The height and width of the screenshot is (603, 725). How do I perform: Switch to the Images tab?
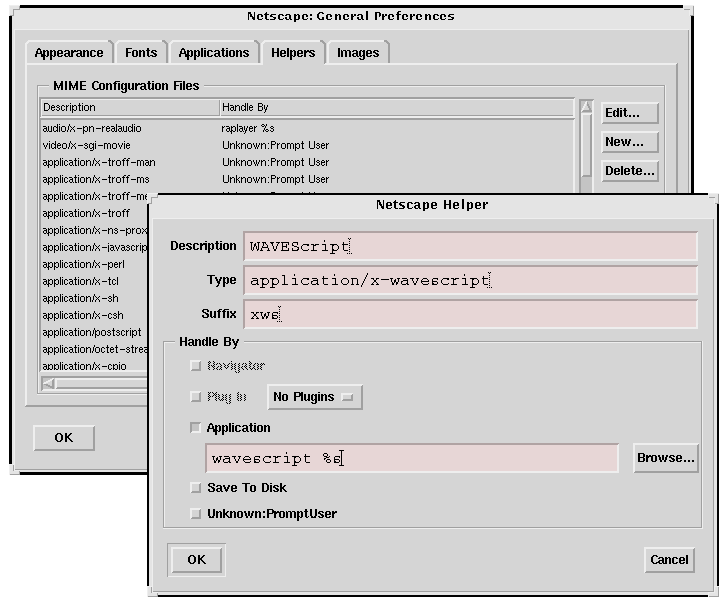tap(358, 53)
